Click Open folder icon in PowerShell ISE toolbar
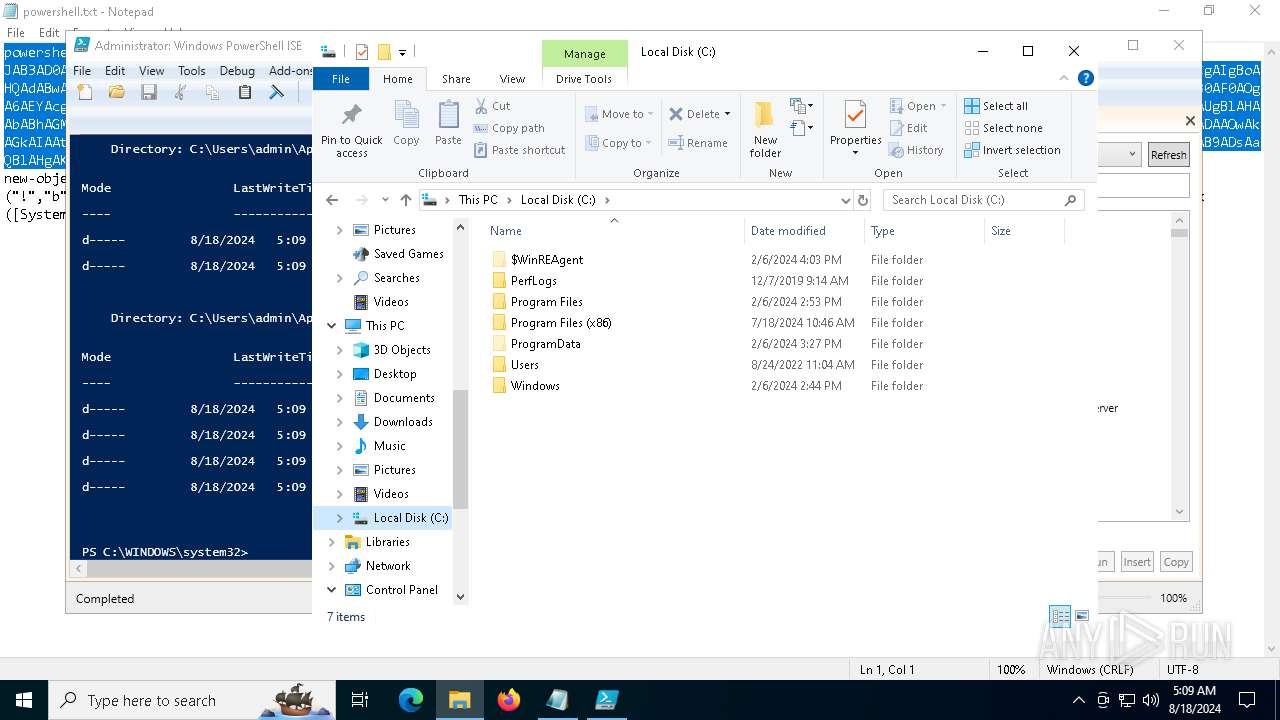 117,92
